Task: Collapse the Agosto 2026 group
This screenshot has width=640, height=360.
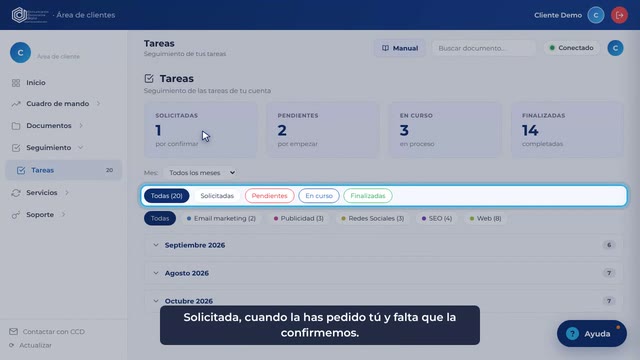Action: 156,273
